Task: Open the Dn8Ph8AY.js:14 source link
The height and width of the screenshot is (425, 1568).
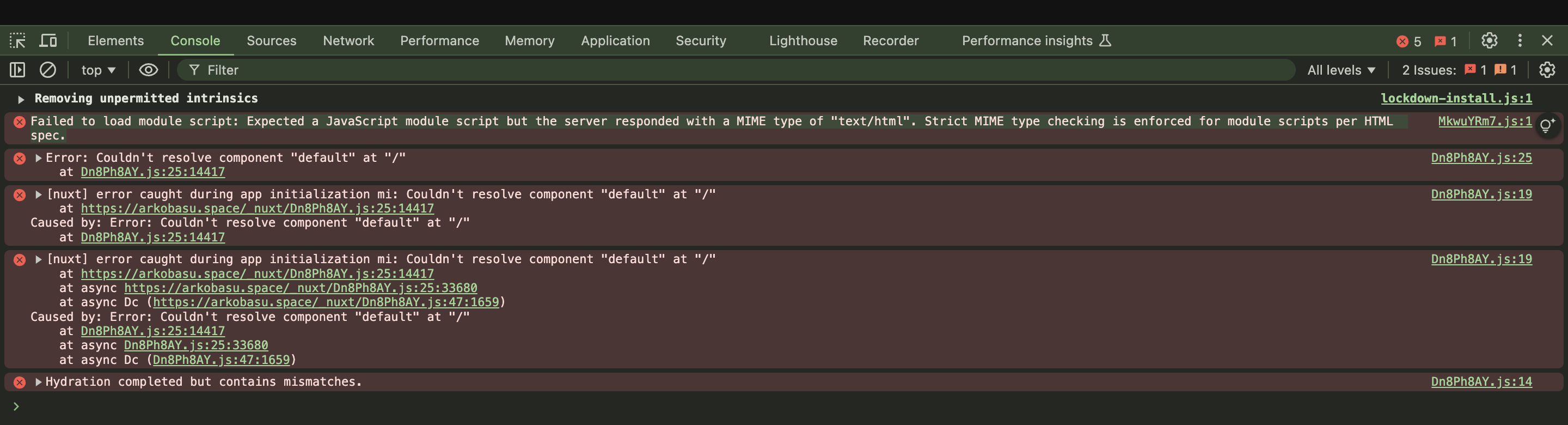Action: point(1481,382)
